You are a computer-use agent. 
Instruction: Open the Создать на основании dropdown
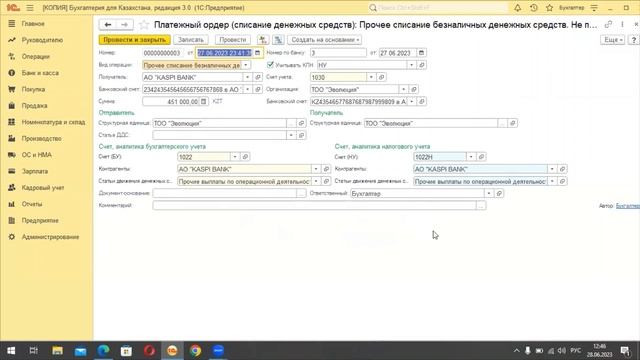[325, 40]
